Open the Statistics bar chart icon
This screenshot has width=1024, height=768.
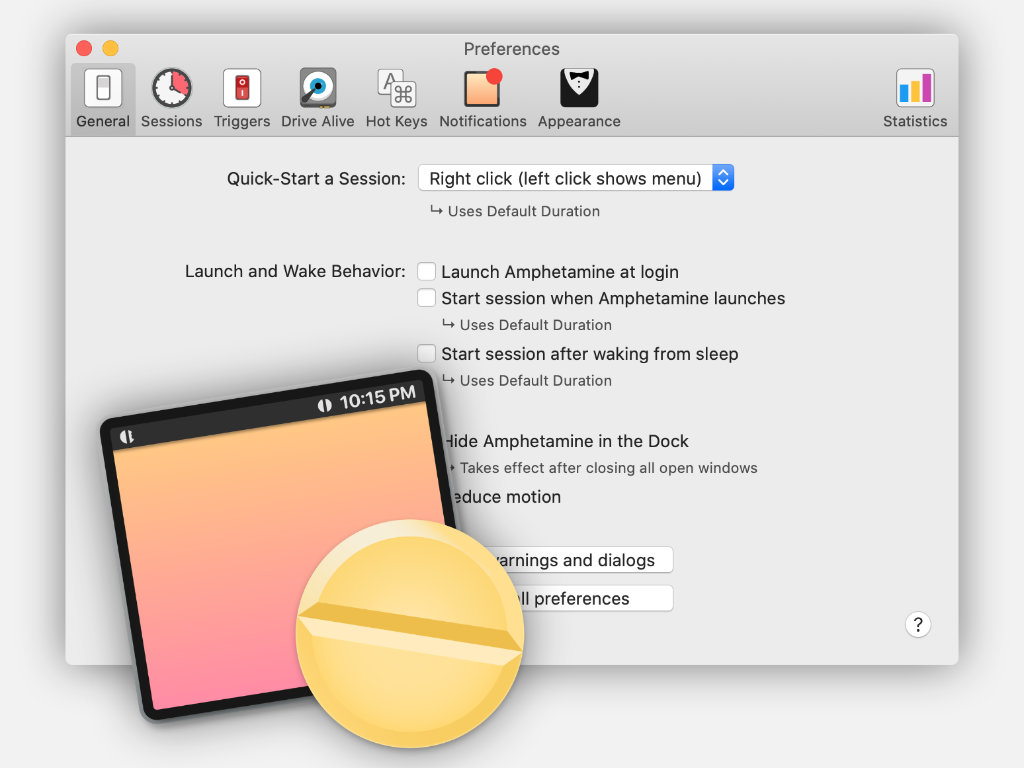pos(914,89)
